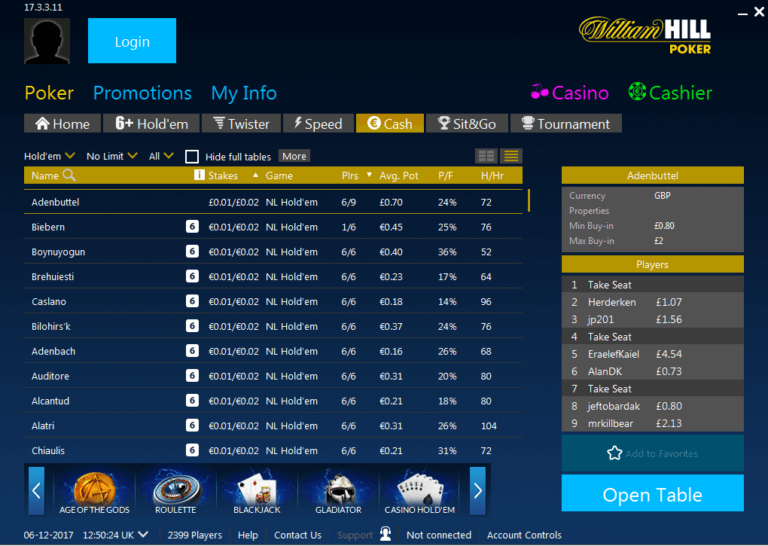Sort by Avg. Pot column header
Image resolution: width=768 pixels, height=546 pixels.
[399, 175]
